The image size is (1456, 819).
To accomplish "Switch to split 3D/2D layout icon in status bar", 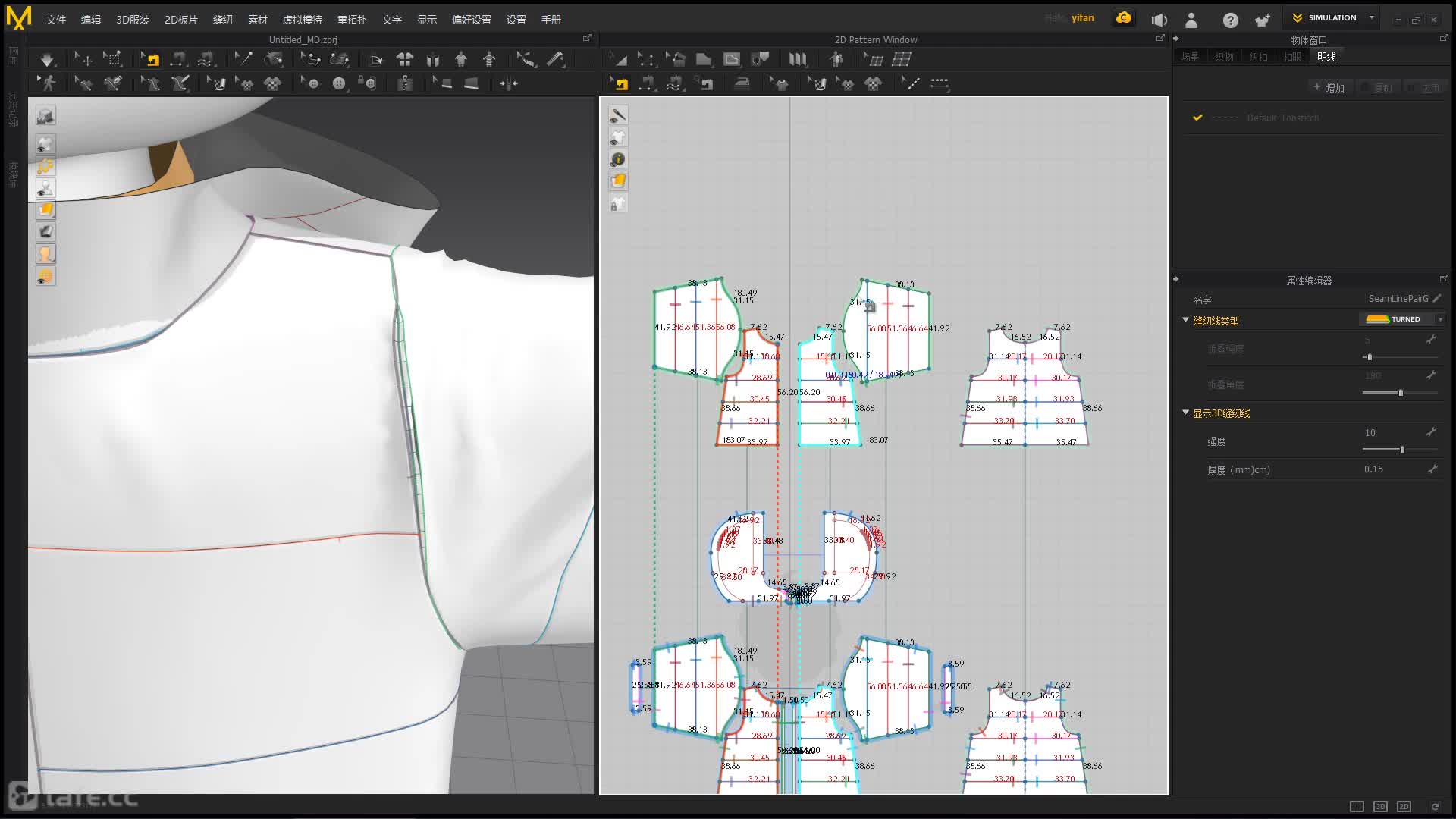I will click(1357, 806).
